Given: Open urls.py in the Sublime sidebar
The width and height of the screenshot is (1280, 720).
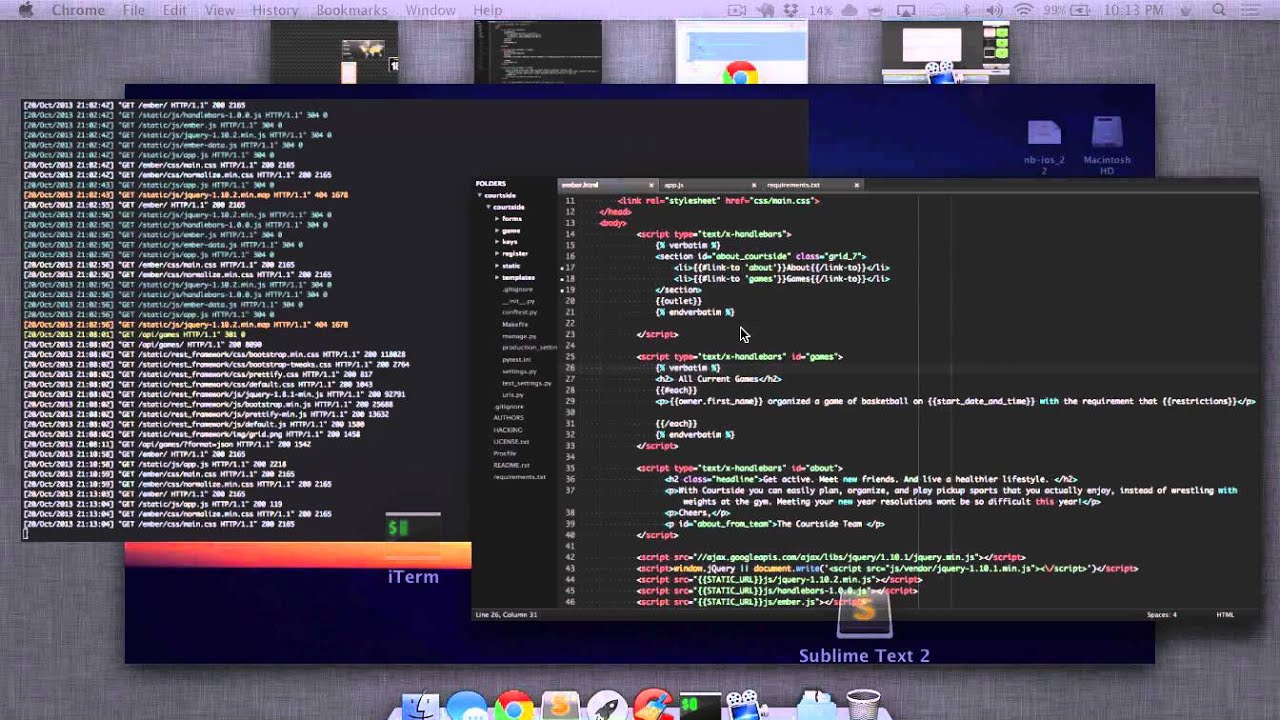Looking at the screenshot, I should click(x=512, y=394).
